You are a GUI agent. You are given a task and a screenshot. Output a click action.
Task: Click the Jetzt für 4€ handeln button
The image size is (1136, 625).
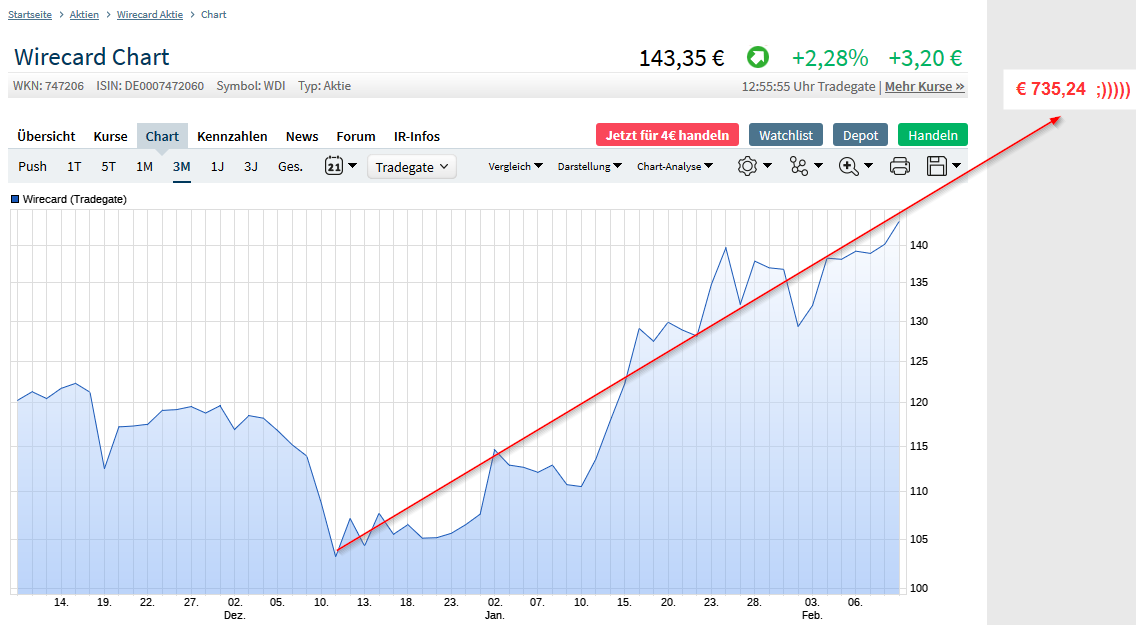(x=667, y=134)
